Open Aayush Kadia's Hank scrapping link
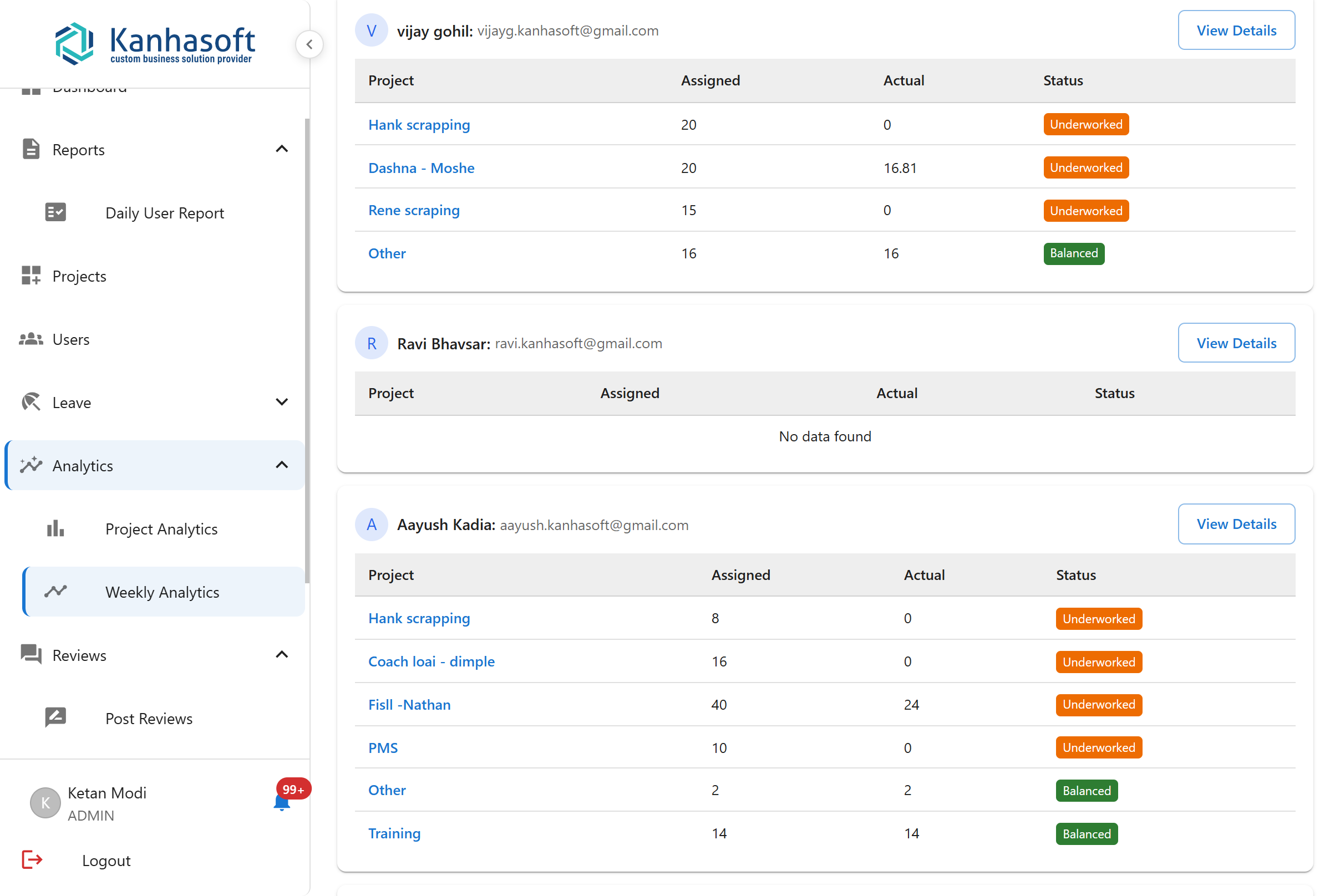 pos(419,618)
